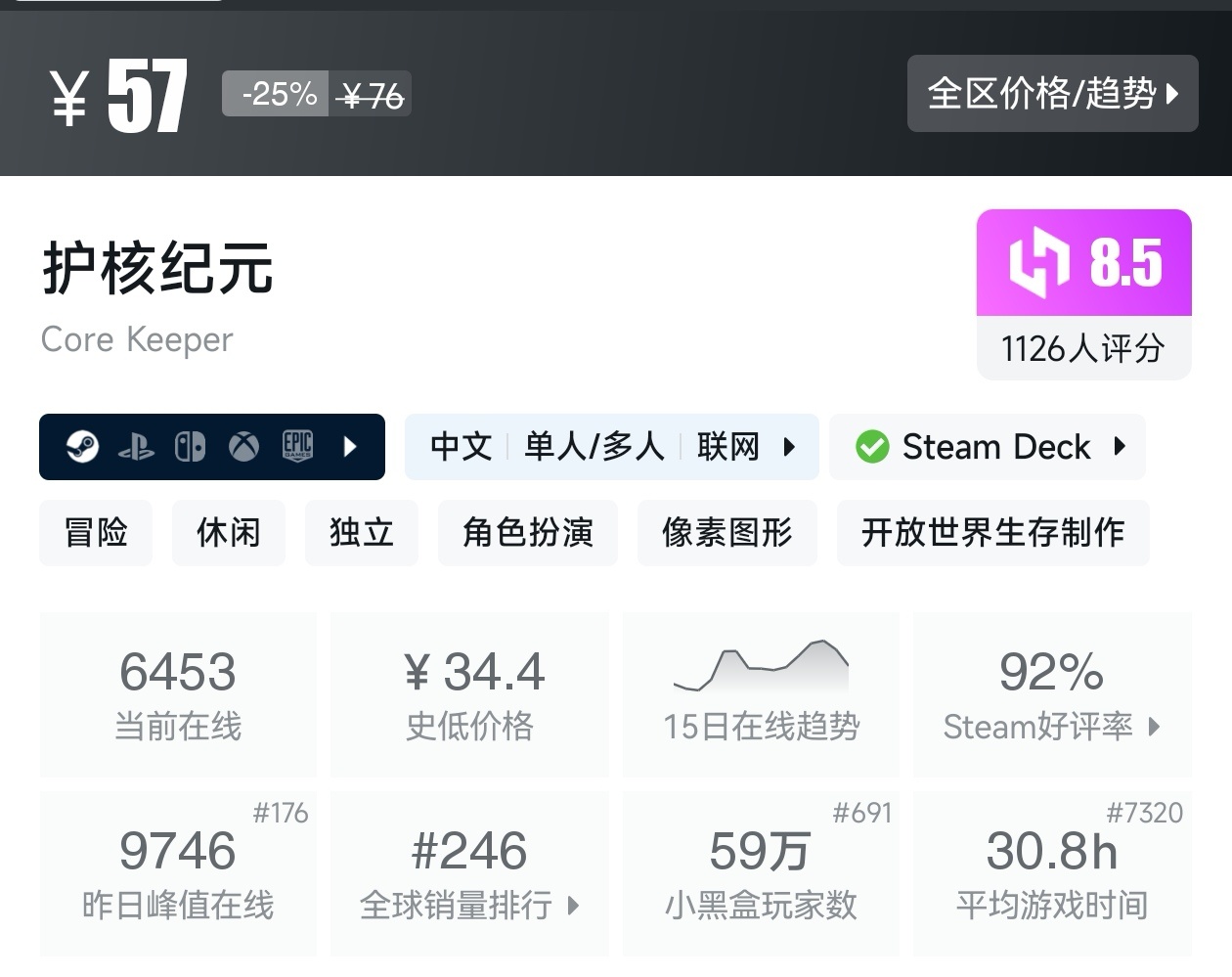Tap the 像素图形 tag
This screenshot has height=977, width=1232.
tap(726, 532)
